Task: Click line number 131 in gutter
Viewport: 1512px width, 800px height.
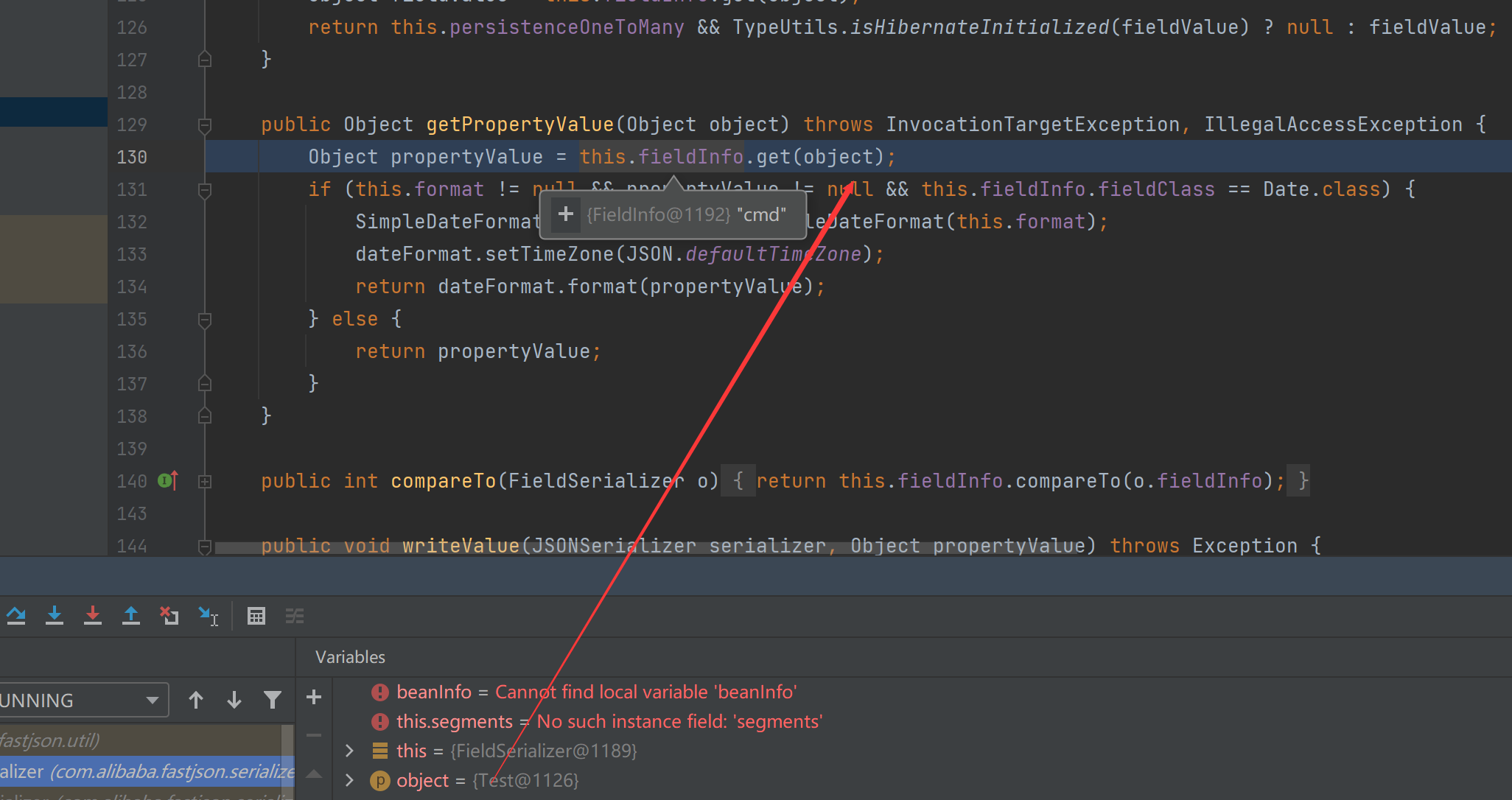Action: pos(132,189)
